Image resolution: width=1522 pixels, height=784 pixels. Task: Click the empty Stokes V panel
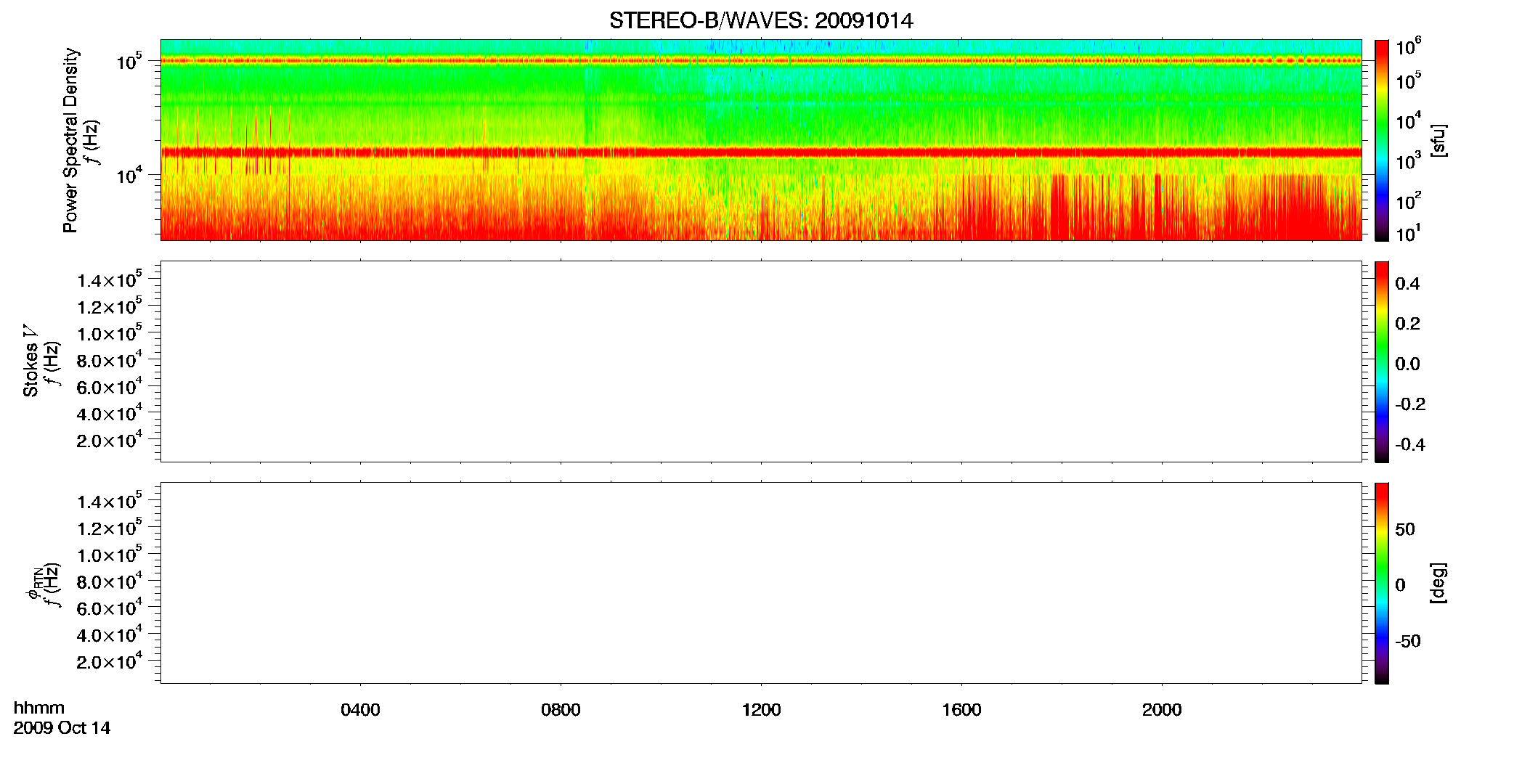pos(761,362)
